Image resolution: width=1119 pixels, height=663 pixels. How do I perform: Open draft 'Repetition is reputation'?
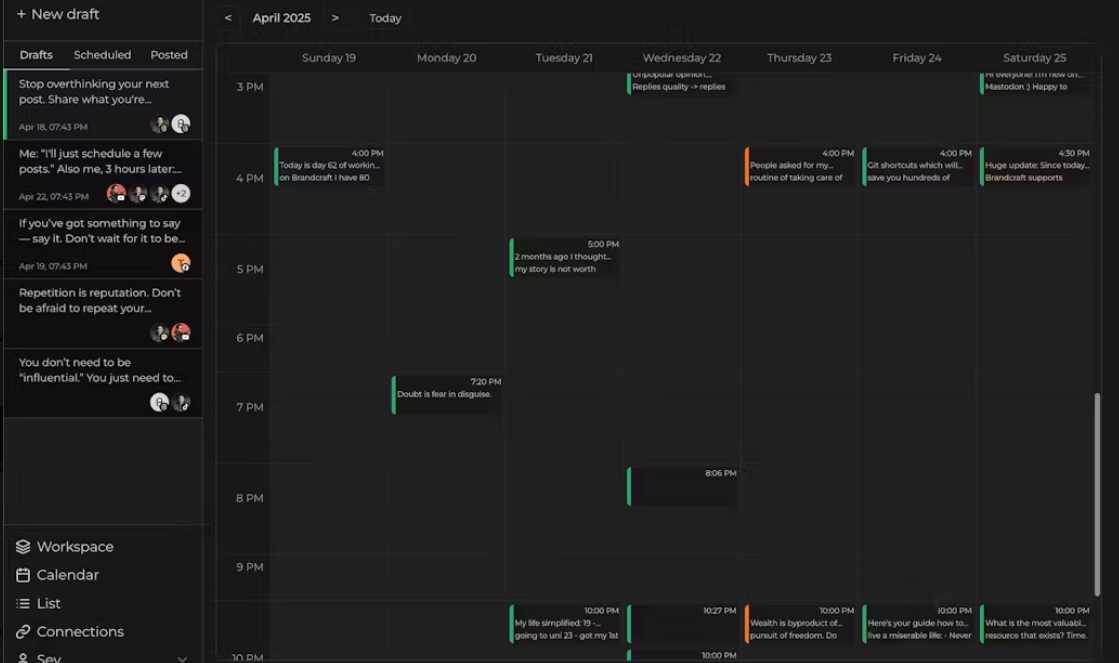point(103,313)
